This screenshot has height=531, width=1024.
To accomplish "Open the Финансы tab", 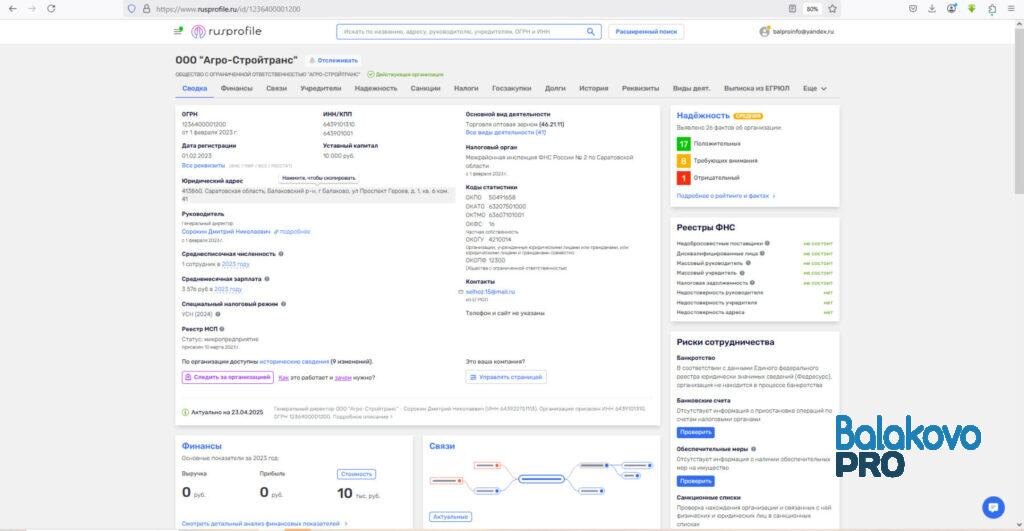I will pos(236,88).
